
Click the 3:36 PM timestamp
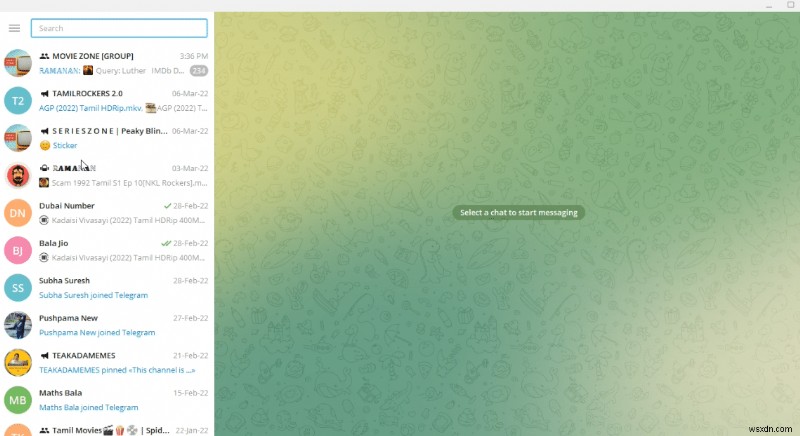click(x=194, y=56)
